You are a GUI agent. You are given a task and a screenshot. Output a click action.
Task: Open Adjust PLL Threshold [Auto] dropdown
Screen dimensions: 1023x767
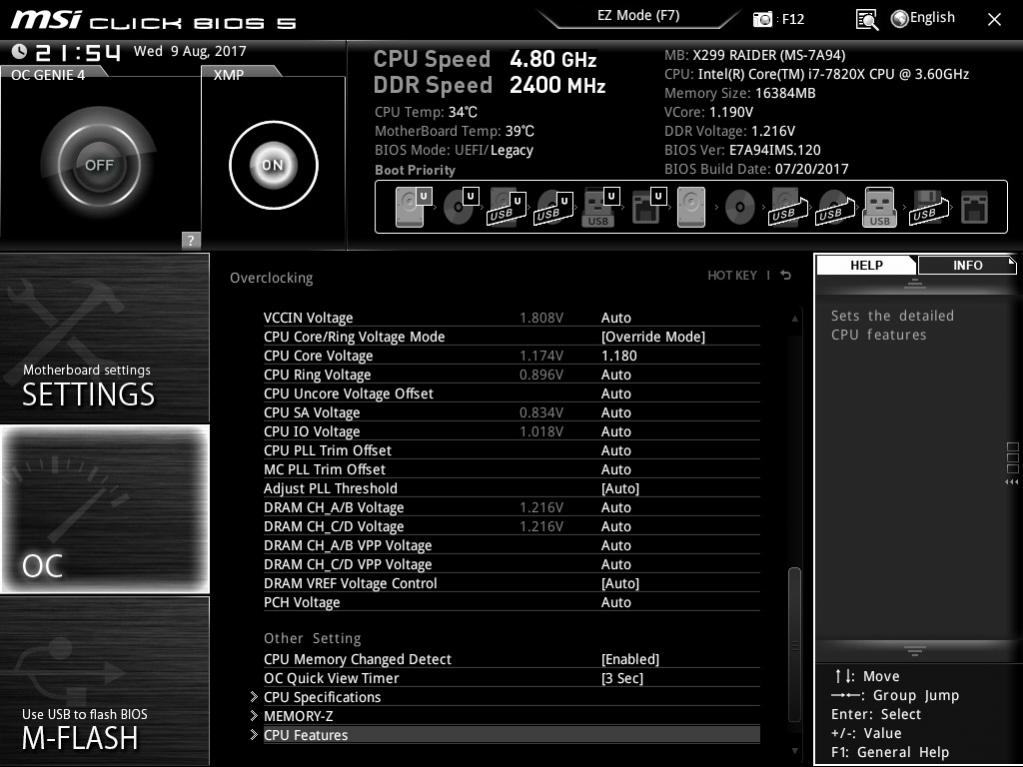point(620,489)
